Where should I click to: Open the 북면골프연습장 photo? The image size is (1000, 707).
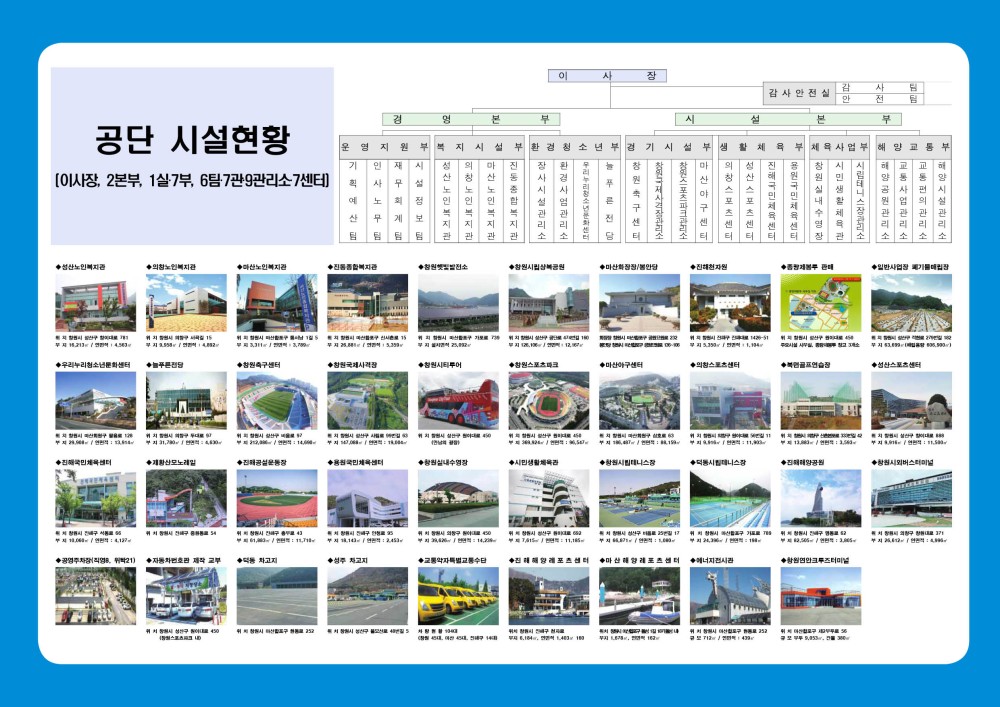tap(821, 400)
